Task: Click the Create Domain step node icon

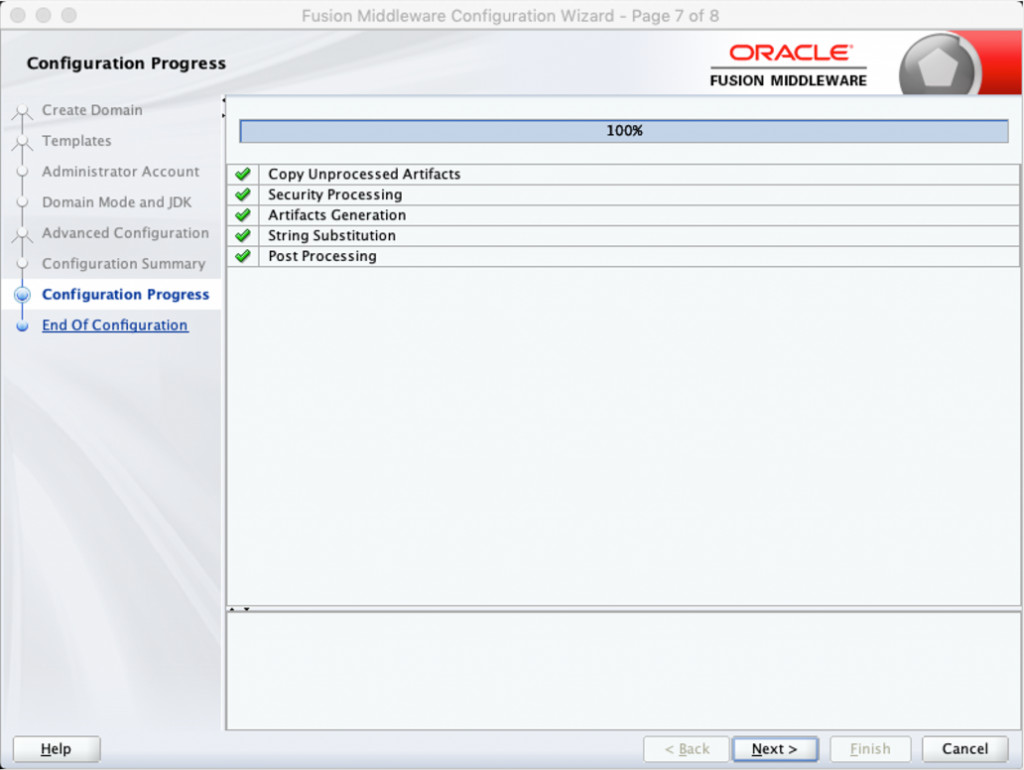Action: click(22, 111)
